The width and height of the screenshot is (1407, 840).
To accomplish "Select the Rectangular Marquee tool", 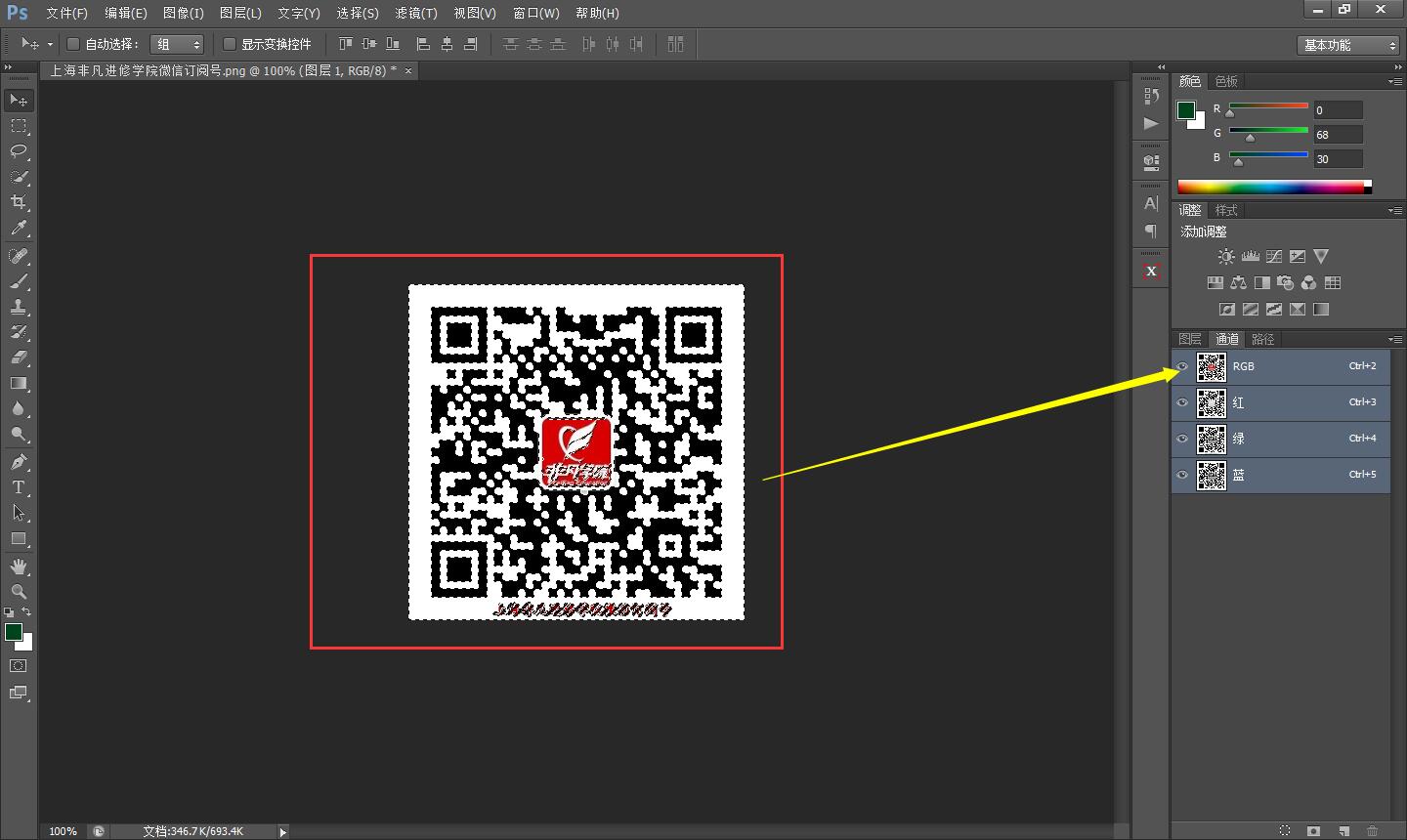I will click(x=19, y=126).
